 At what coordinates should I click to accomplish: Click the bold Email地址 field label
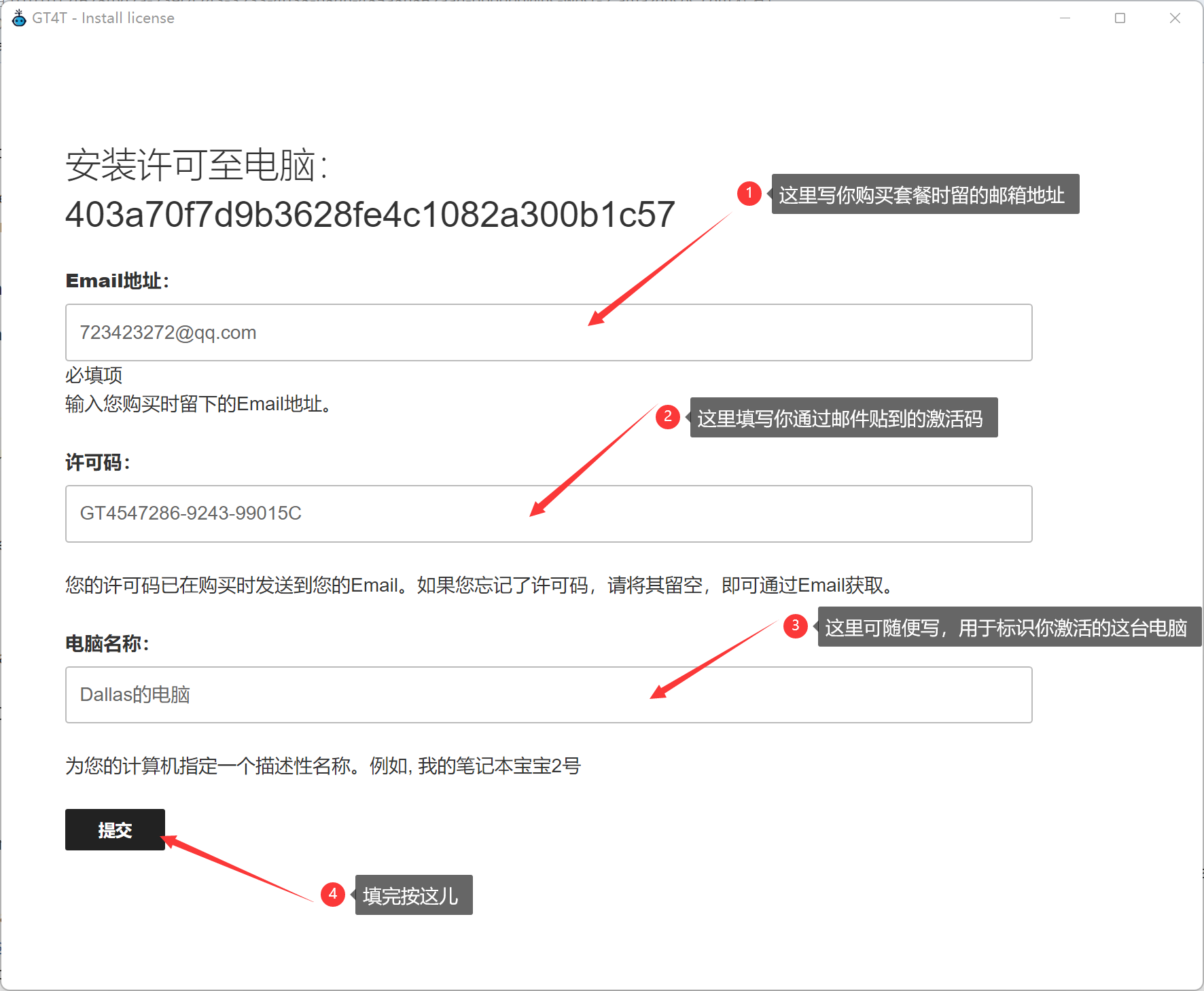(117, 281)
